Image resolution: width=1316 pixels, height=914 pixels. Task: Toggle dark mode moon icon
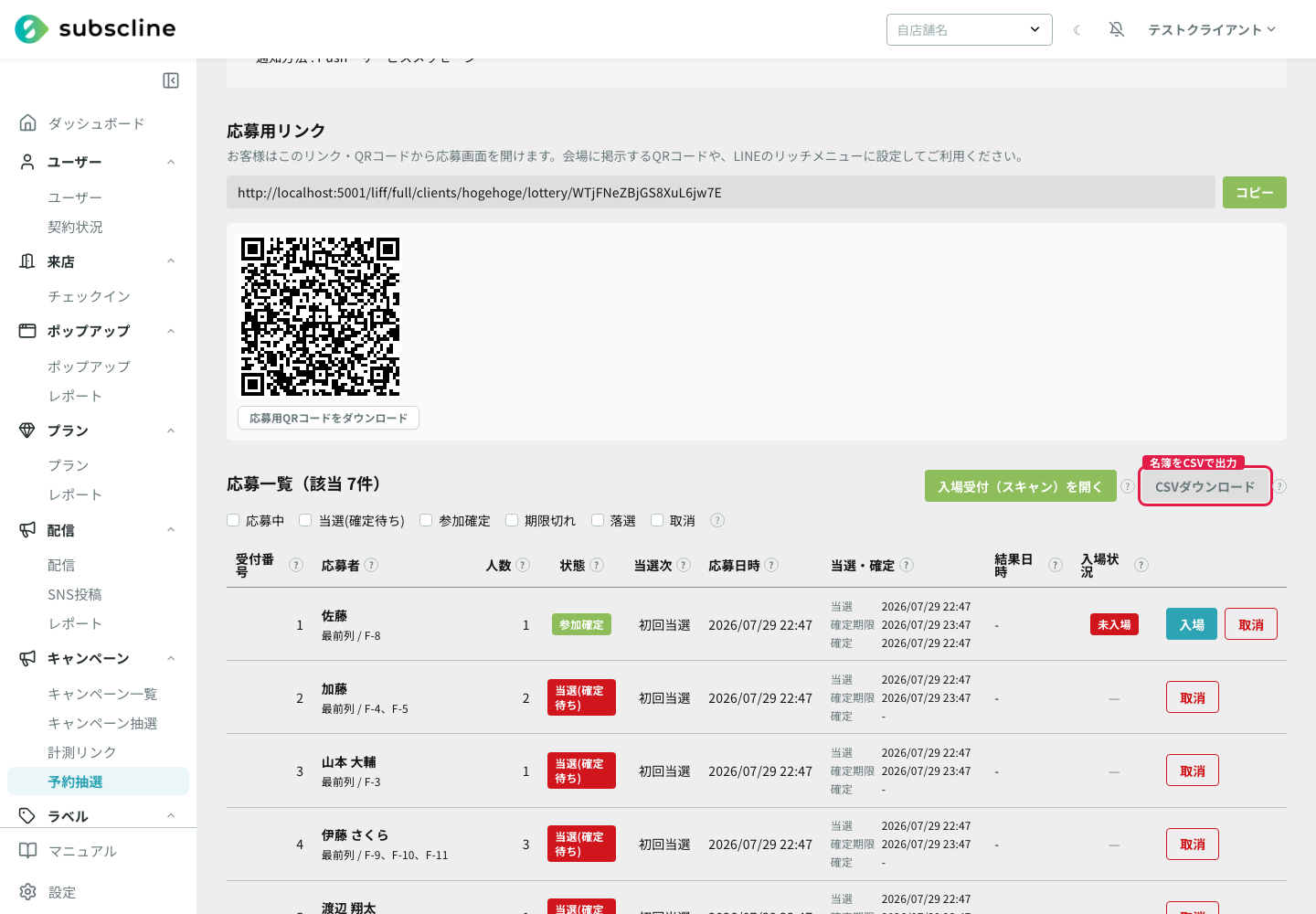coord(1077,30)
